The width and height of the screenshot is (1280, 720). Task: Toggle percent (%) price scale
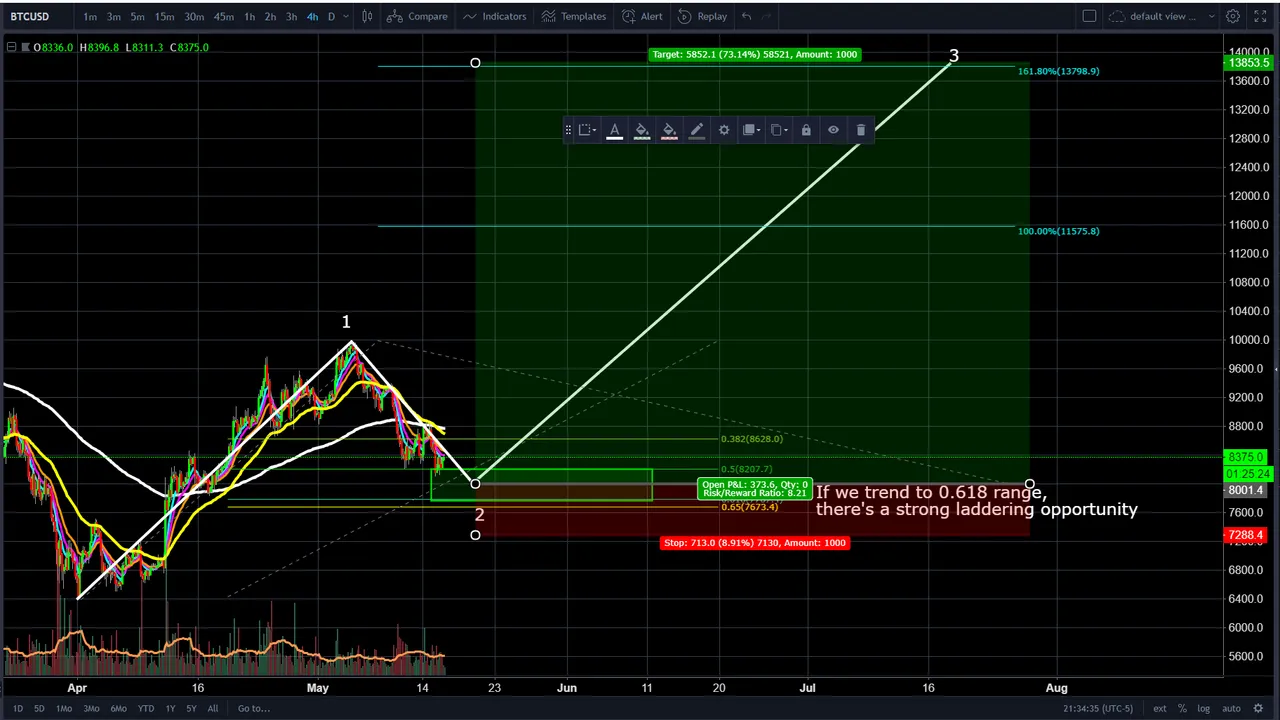click(x=1182, y=708)
